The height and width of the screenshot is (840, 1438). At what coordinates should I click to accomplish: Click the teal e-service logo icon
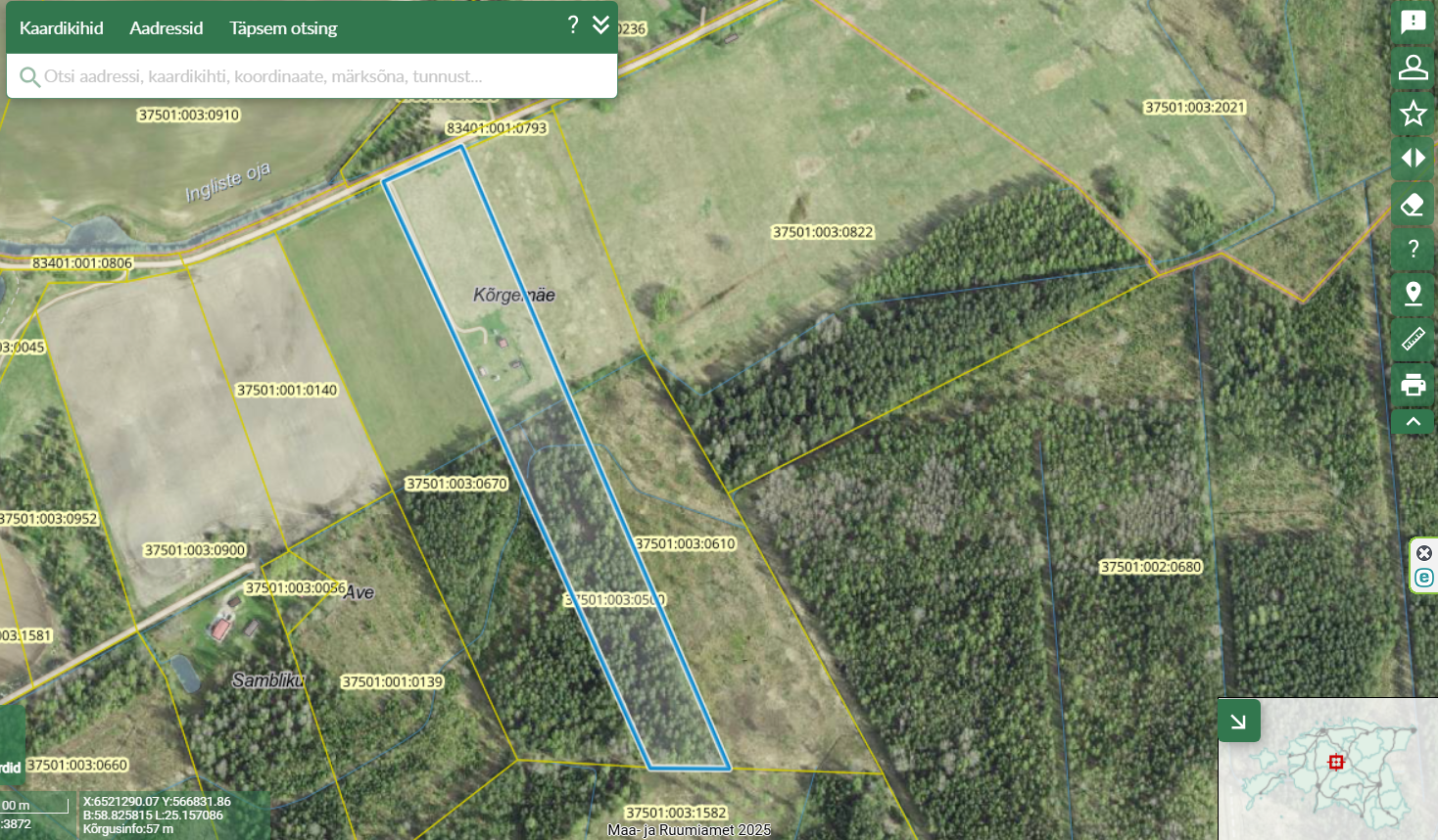coord(1424,578)
